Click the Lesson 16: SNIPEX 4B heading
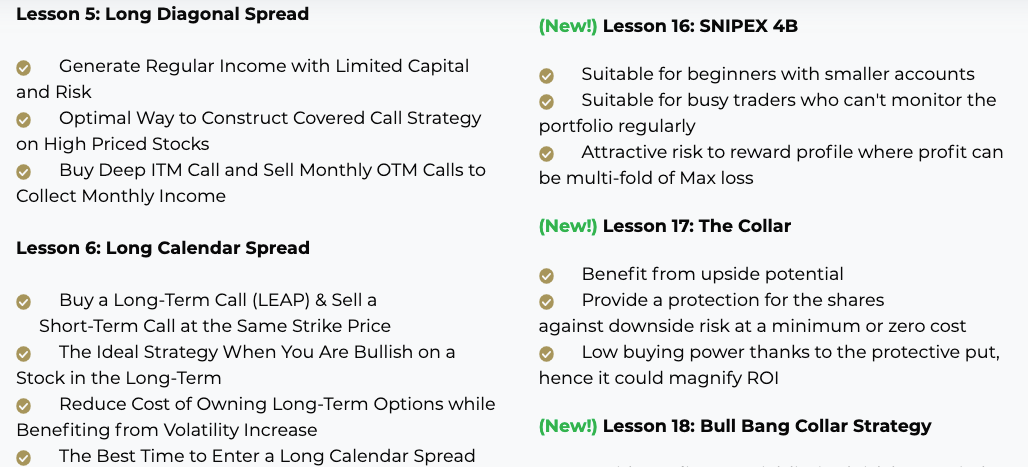The width and height of the screenshot is (1028, 467). click(x=700, y=26)
